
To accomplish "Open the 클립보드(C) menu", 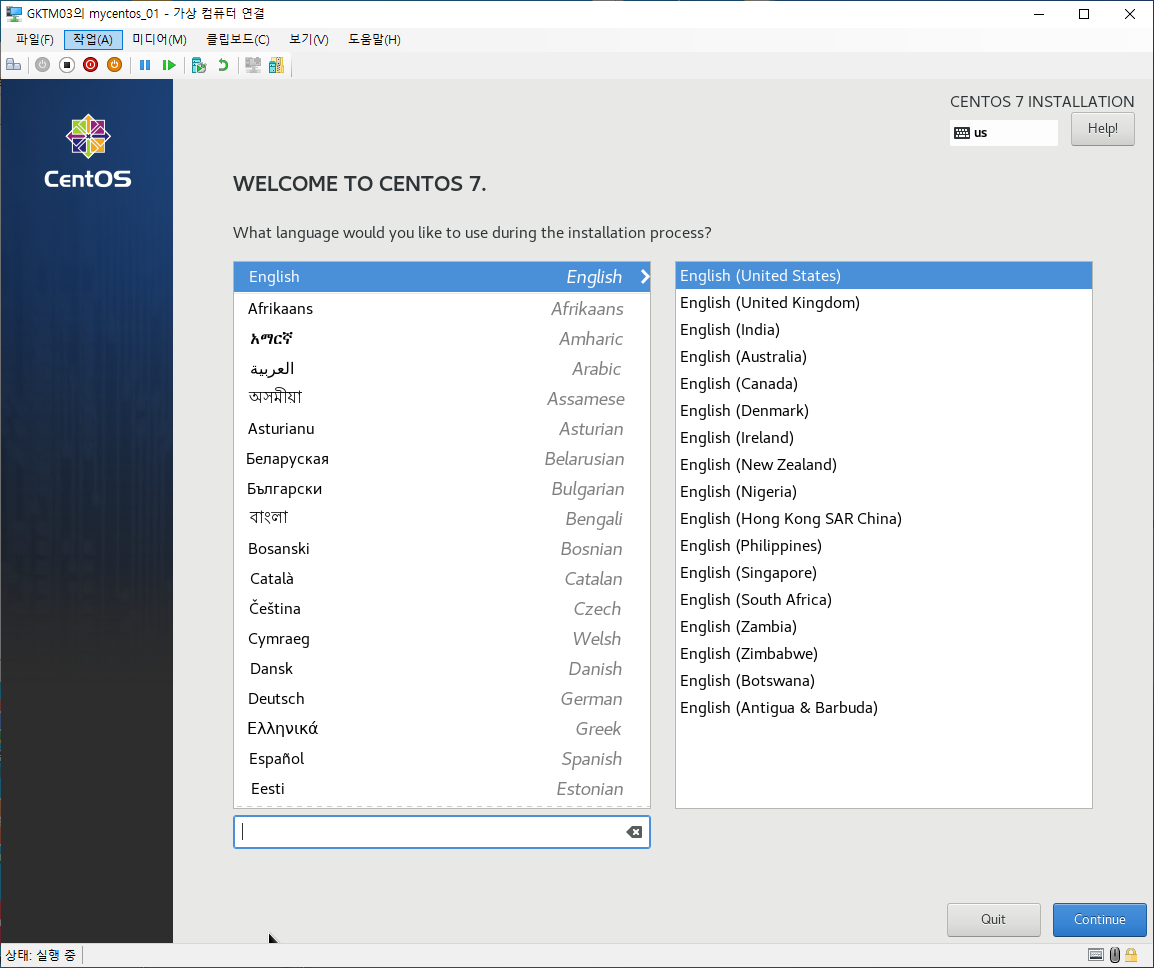I will click(238, 40).
